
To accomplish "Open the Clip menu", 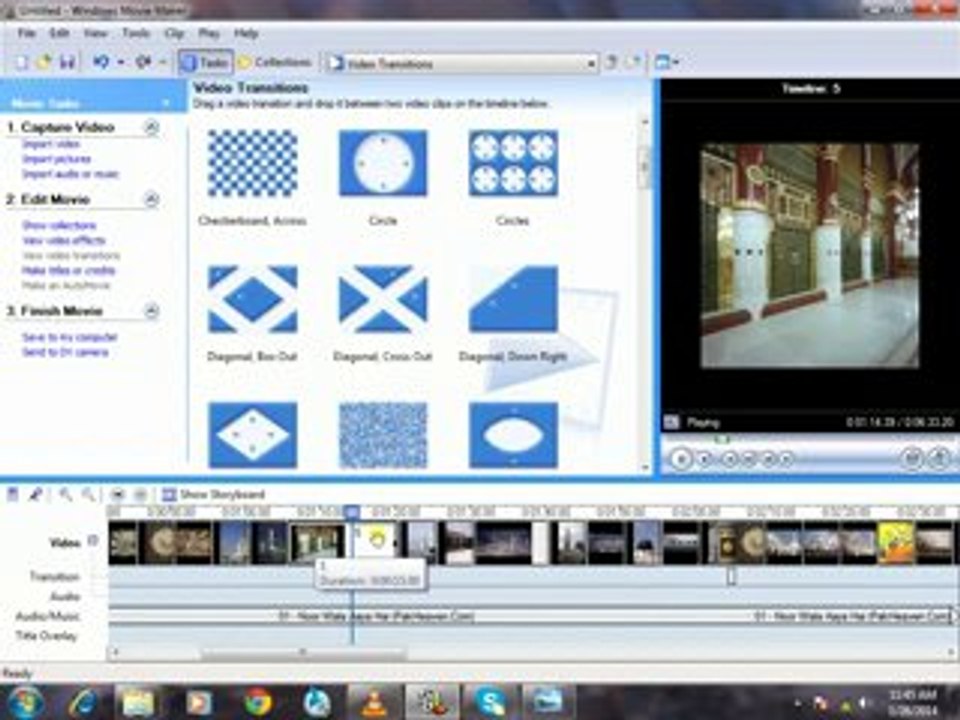I will tap(174, 33).
